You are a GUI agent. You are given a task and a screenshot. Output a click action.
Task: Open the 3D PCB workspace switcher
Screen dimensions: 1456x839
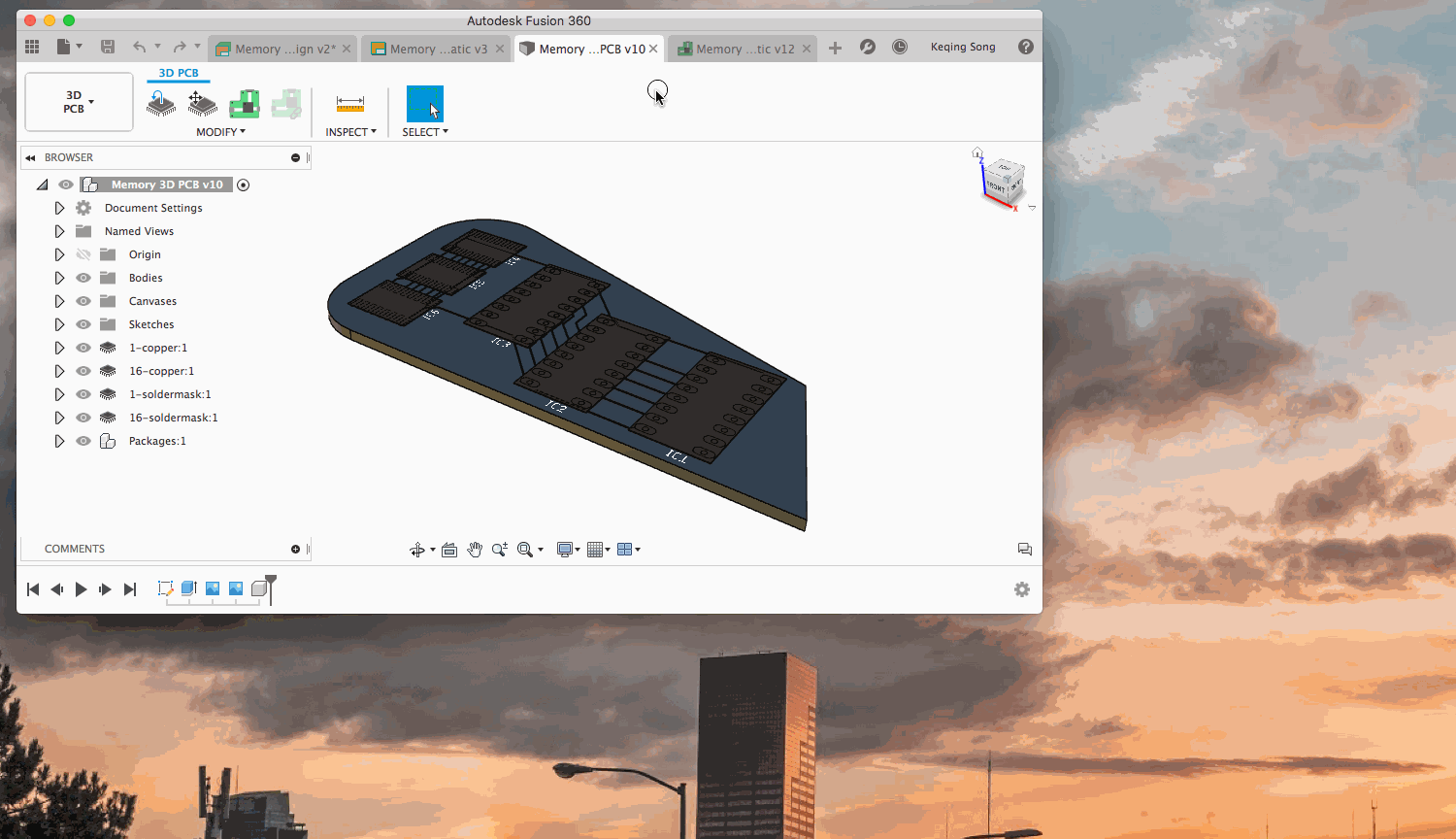point(79,102)
